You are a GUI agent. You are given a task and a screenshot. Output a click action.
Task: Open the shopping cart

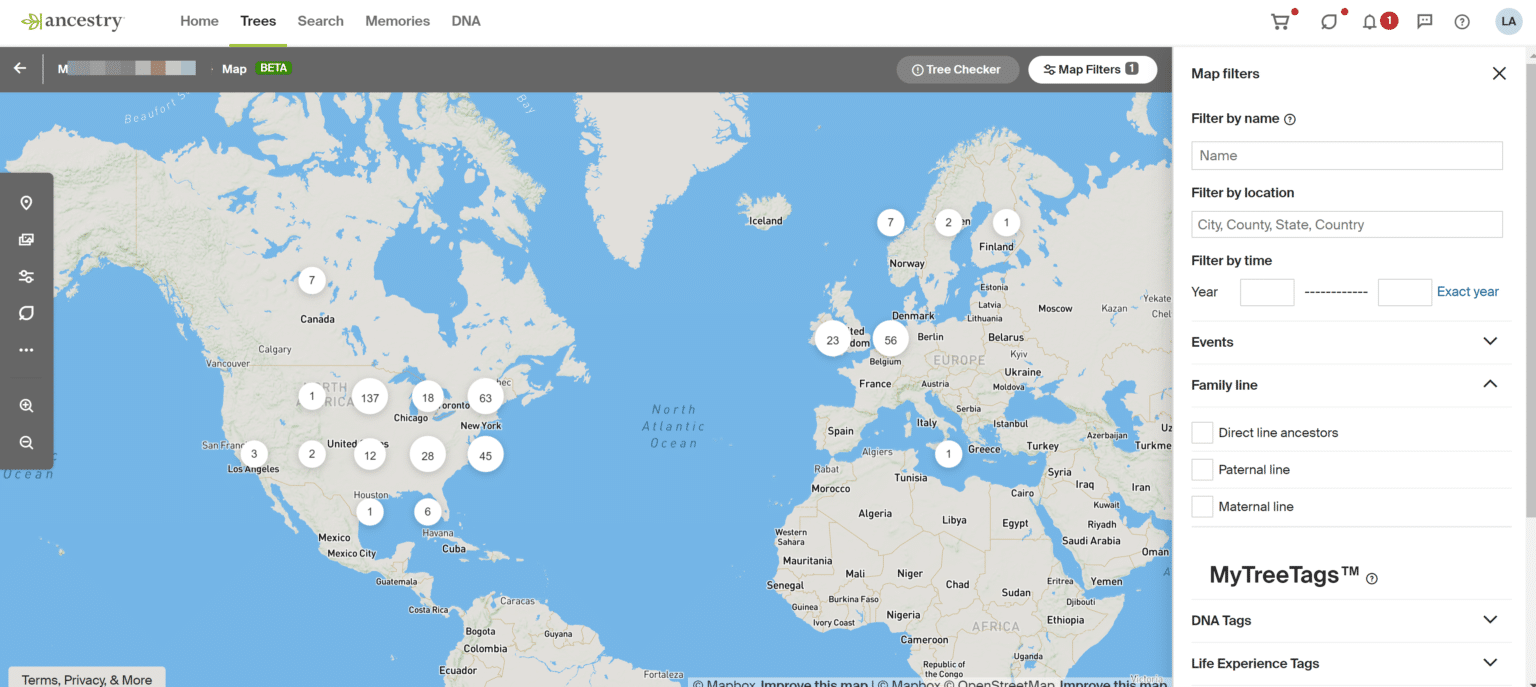coord(1281,20)
